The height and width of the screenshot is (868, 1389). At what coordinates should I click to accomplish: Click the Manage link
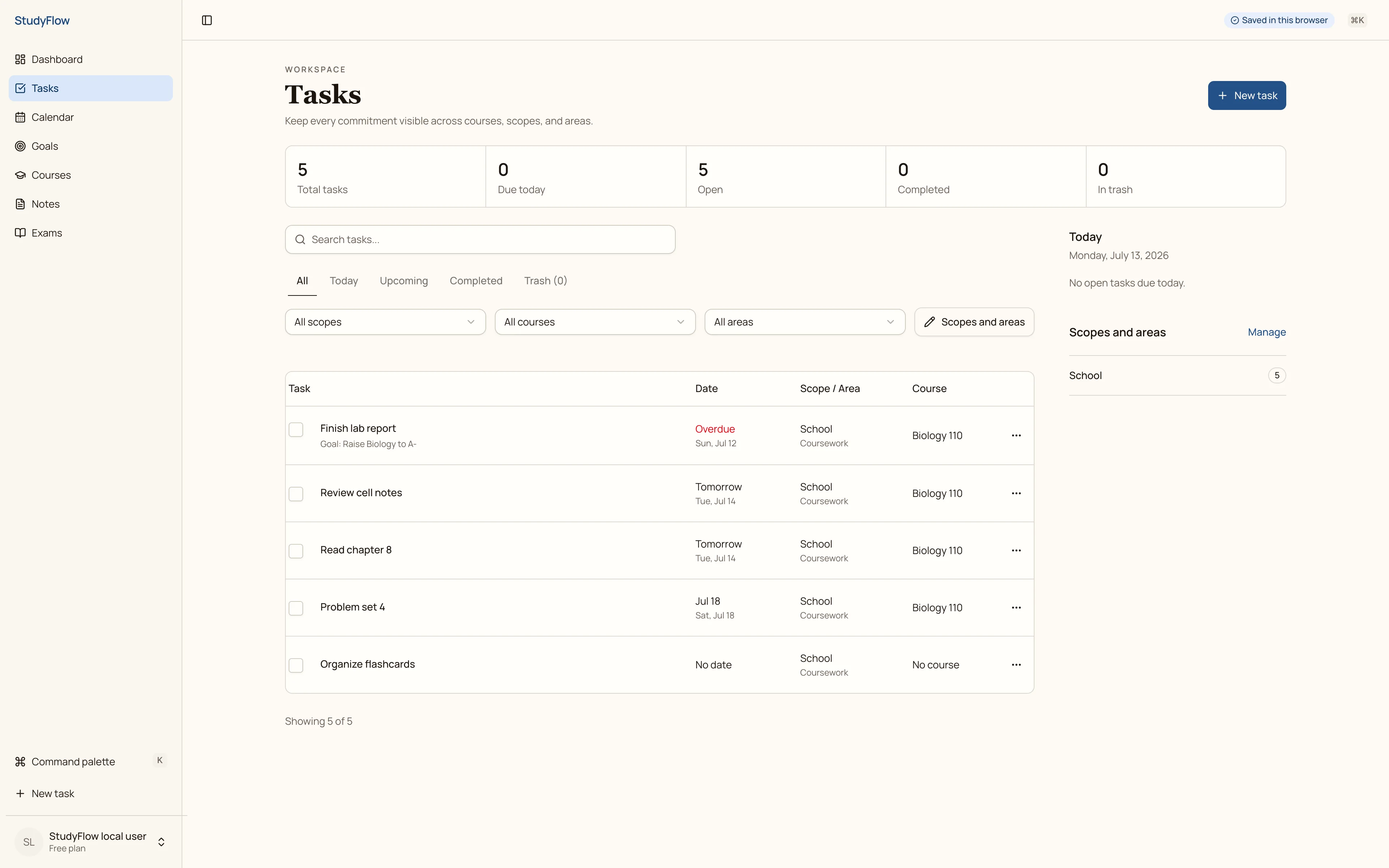(1267, 332)
